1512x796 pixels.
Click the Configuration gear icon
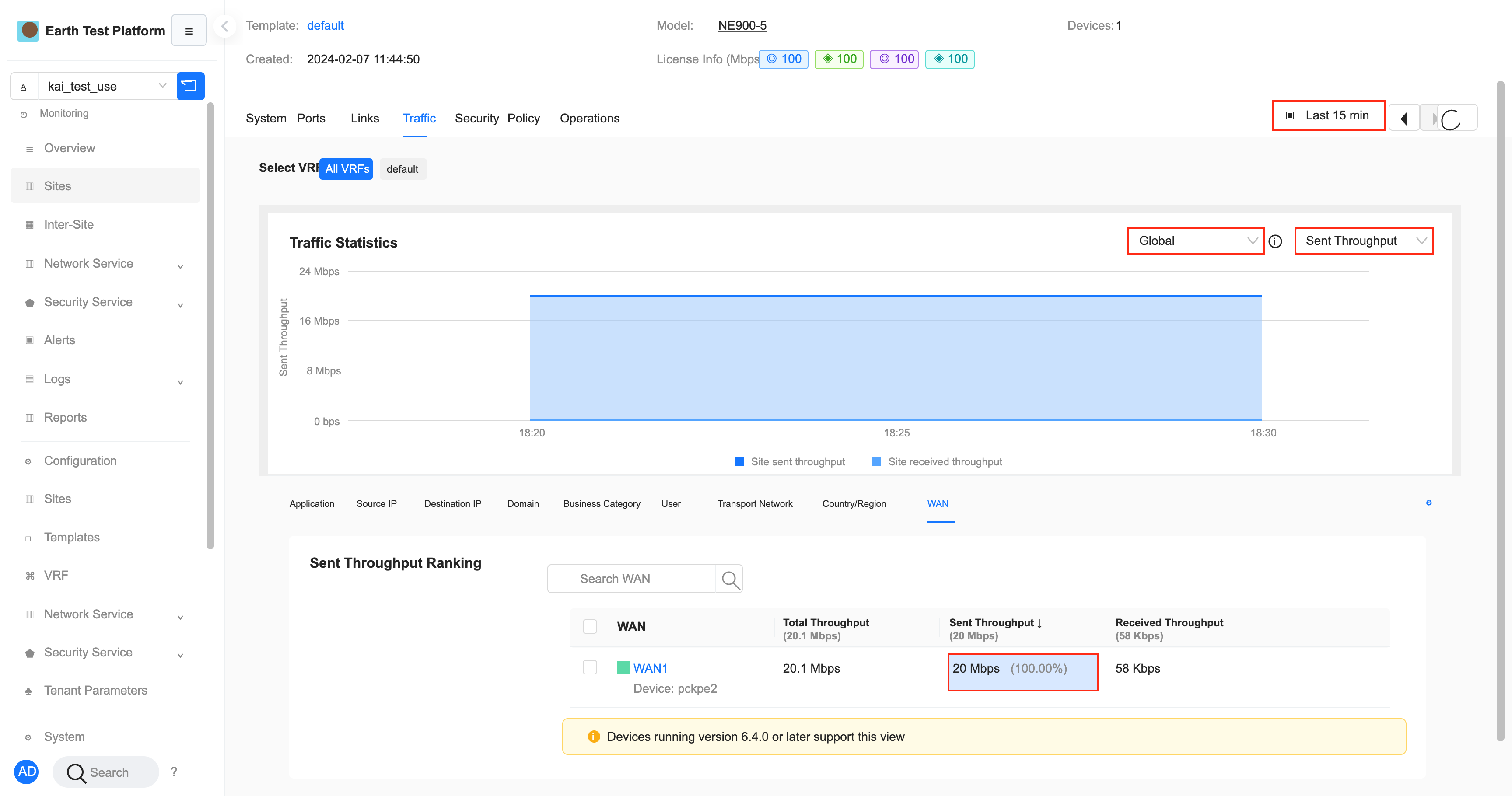[x=28, y=462]
